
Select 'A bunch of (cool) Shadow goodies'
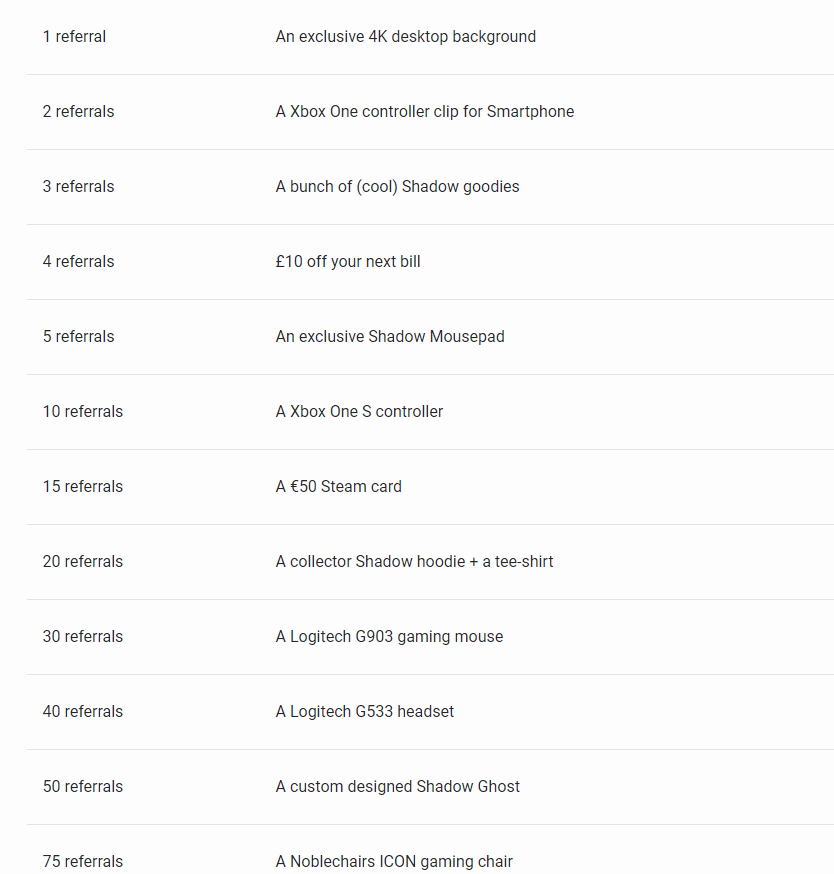pyautogui.click(x=397, y=187)
